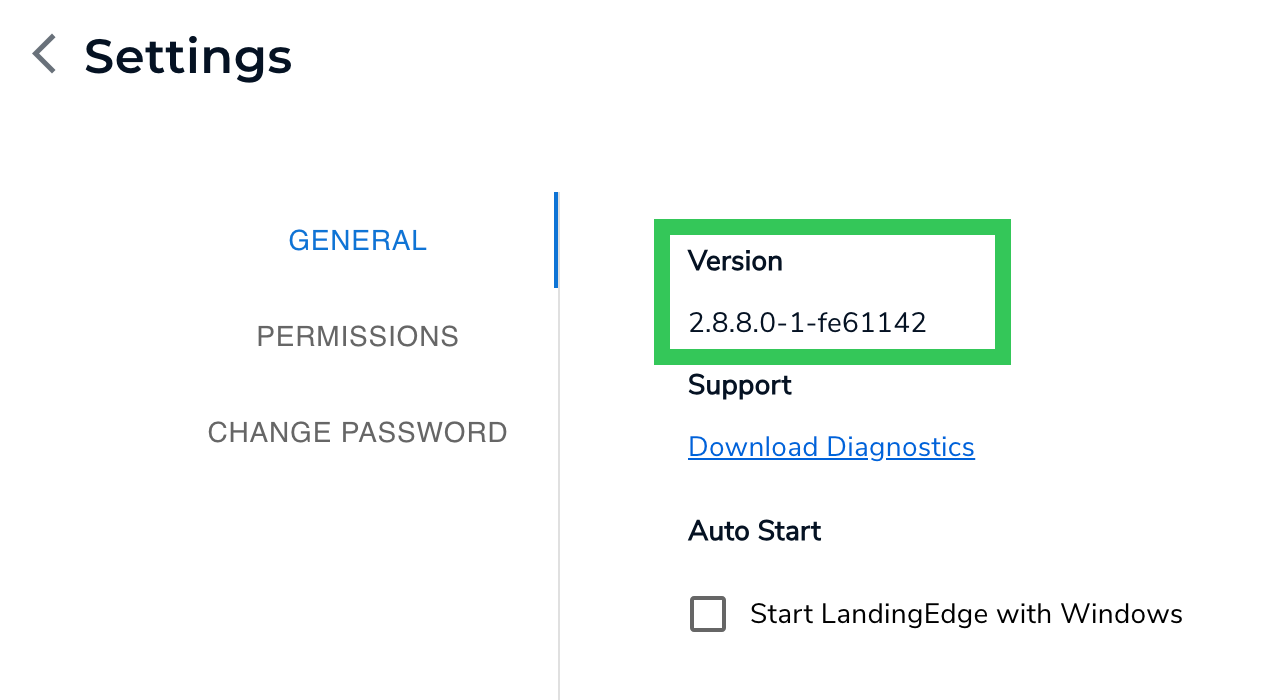This screenshot has height=700, width=1266.
Task: Navigate back using the left chevron icon
Action: tap(43, 54)
